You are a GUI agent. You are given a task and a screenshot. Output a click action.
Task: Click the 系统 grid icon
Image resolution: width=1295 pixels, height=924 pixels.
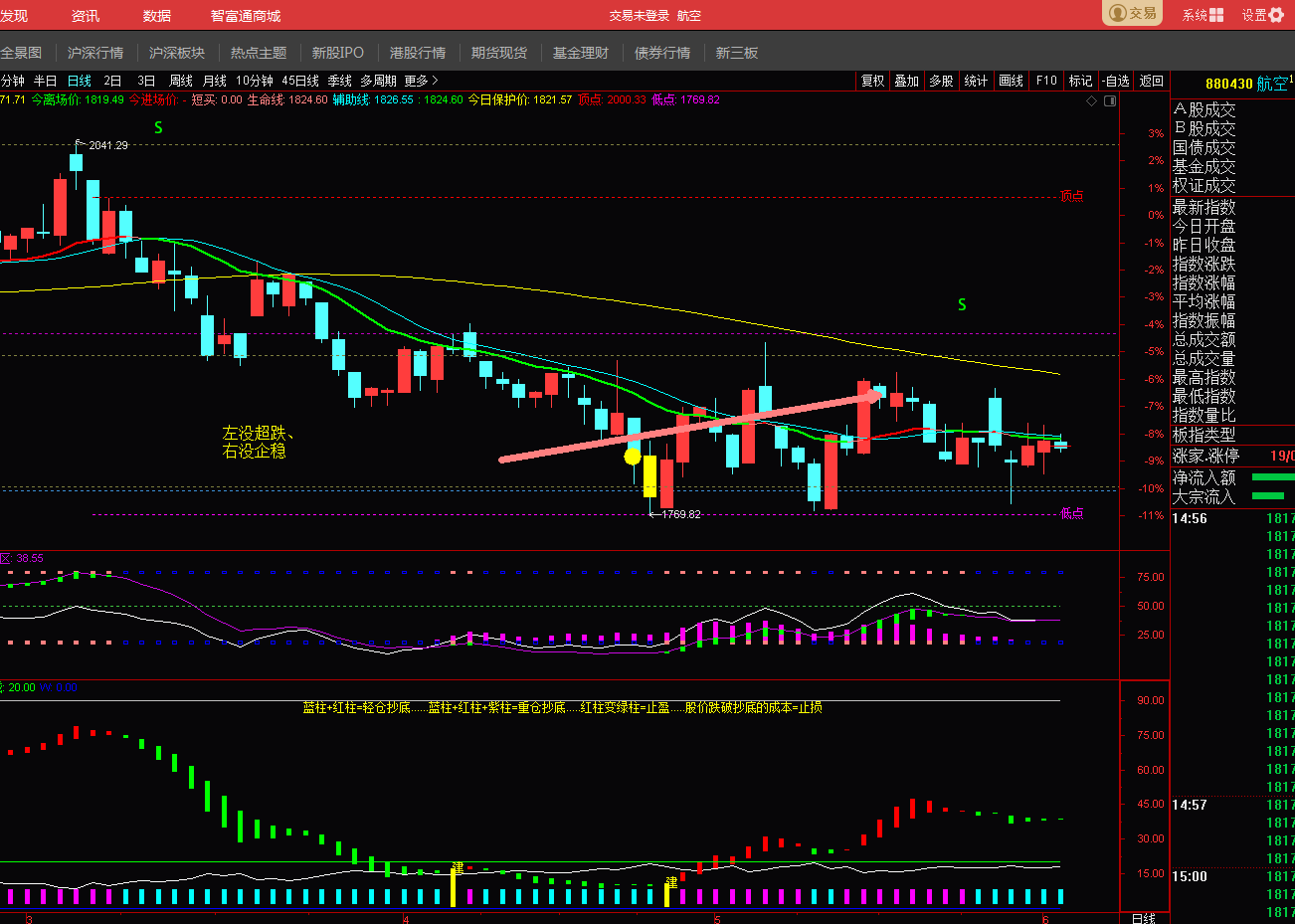(1216, 15)
